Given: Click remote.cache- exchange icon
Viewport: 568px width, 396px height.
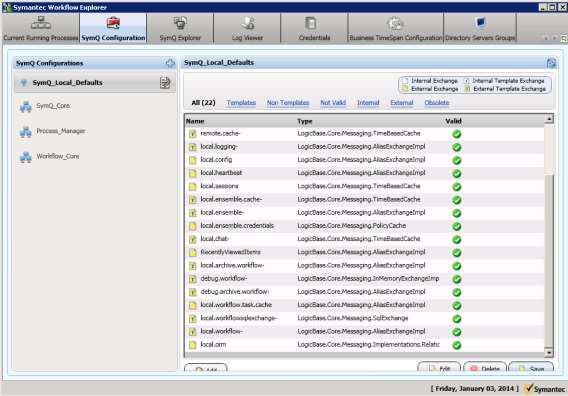Looking at the screenshot, I should 193,134.
